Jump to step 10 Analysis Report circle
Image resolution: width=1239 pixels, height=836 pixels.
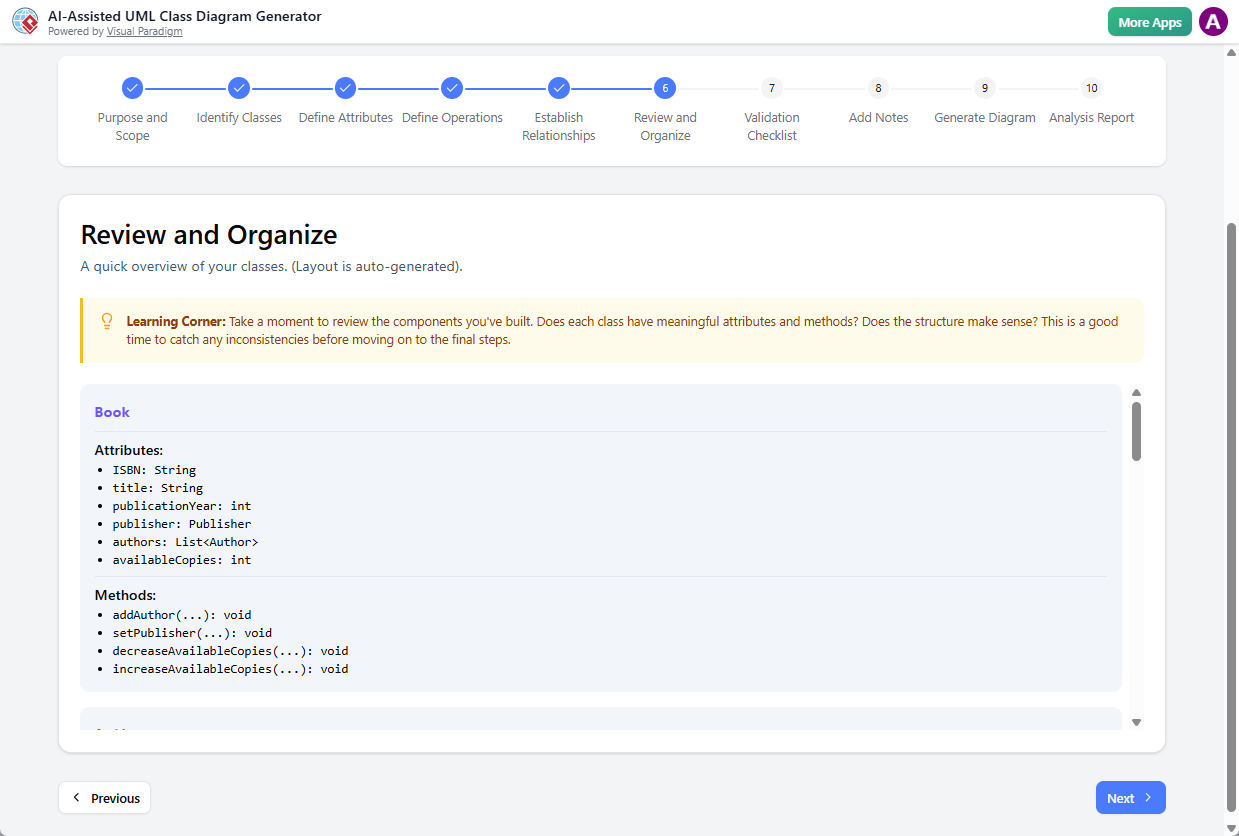[1092, 88]
